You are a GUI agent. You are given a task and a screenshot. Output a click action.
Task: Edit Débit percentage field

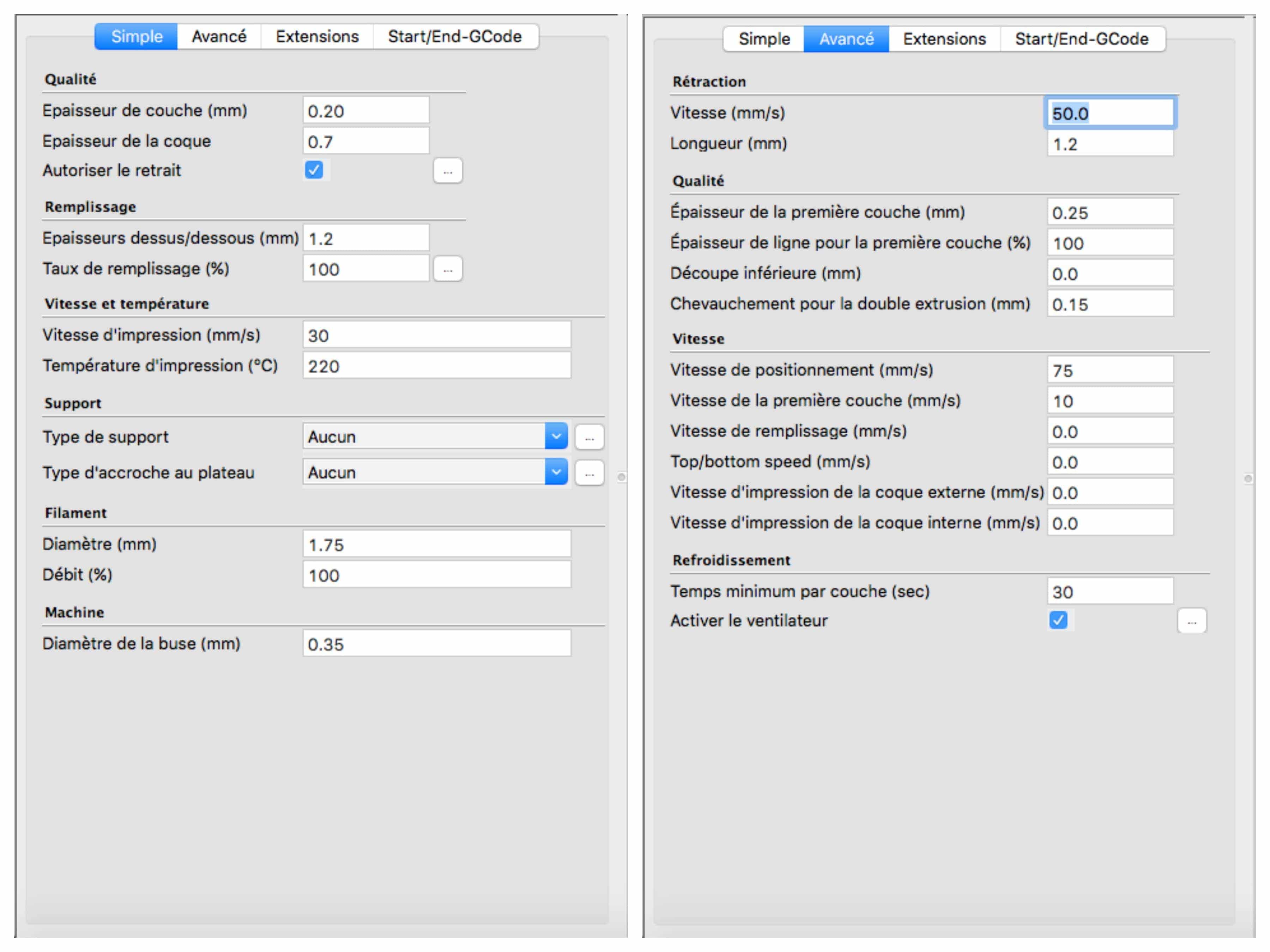(437, 574)
